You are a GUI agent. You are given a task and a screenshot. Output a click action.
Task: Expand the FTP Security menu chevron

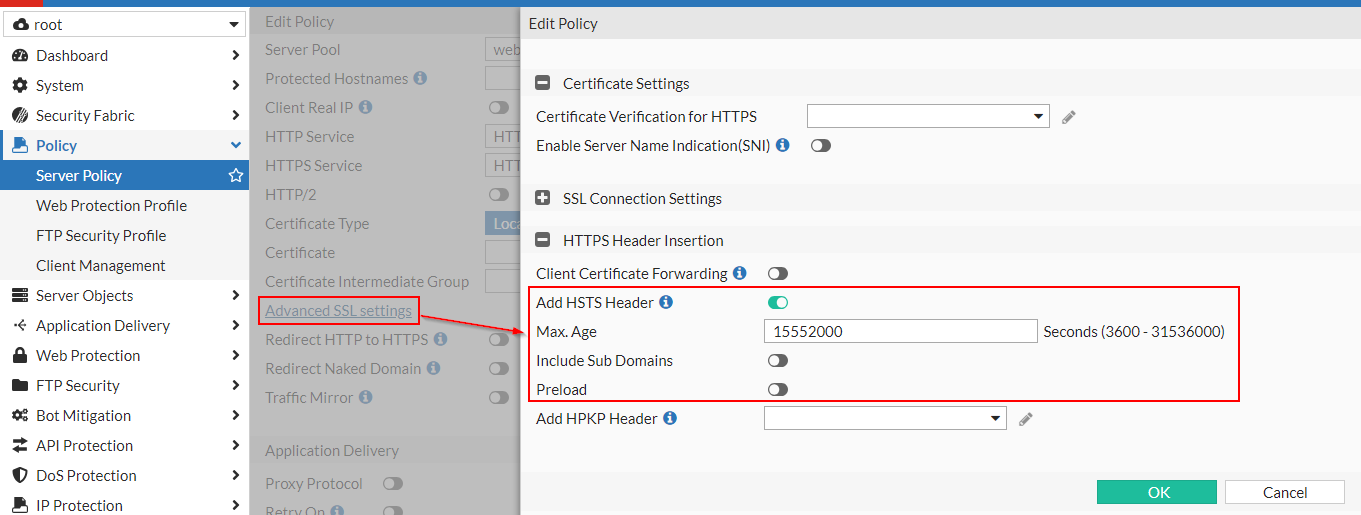coord(236,386)
